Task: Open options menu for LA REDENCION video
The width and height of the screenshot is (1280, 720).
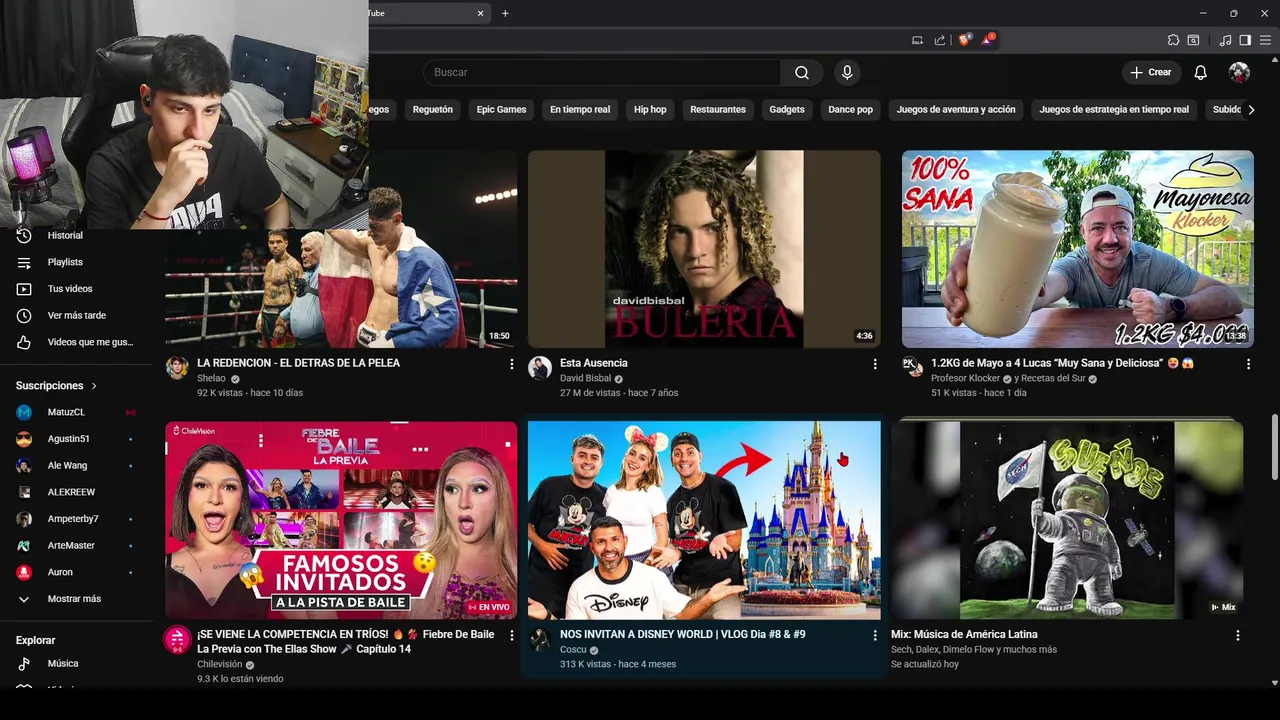Action: [512, 364]
